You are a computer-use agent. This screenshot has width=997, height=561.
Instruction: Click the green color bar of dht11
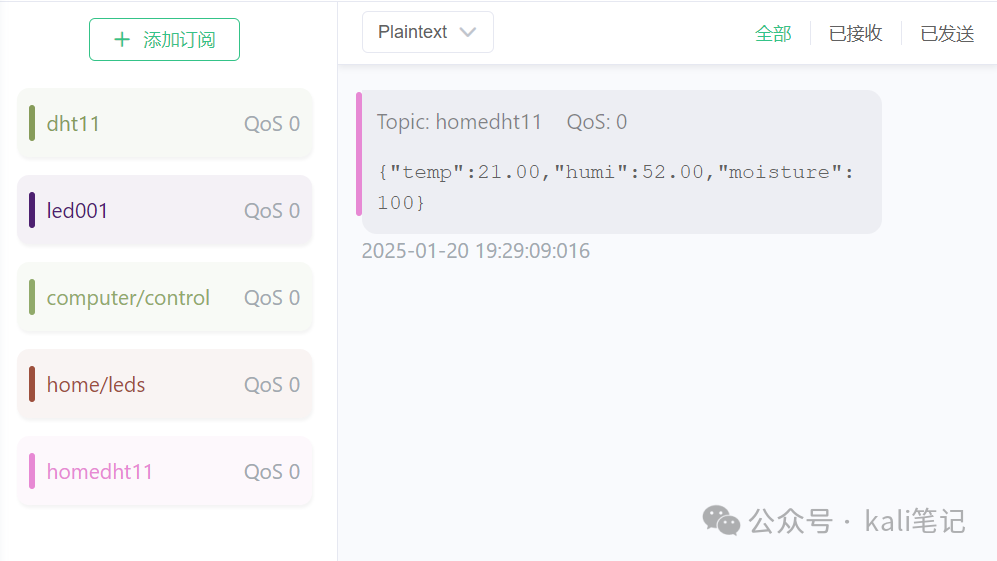(32, 123)
